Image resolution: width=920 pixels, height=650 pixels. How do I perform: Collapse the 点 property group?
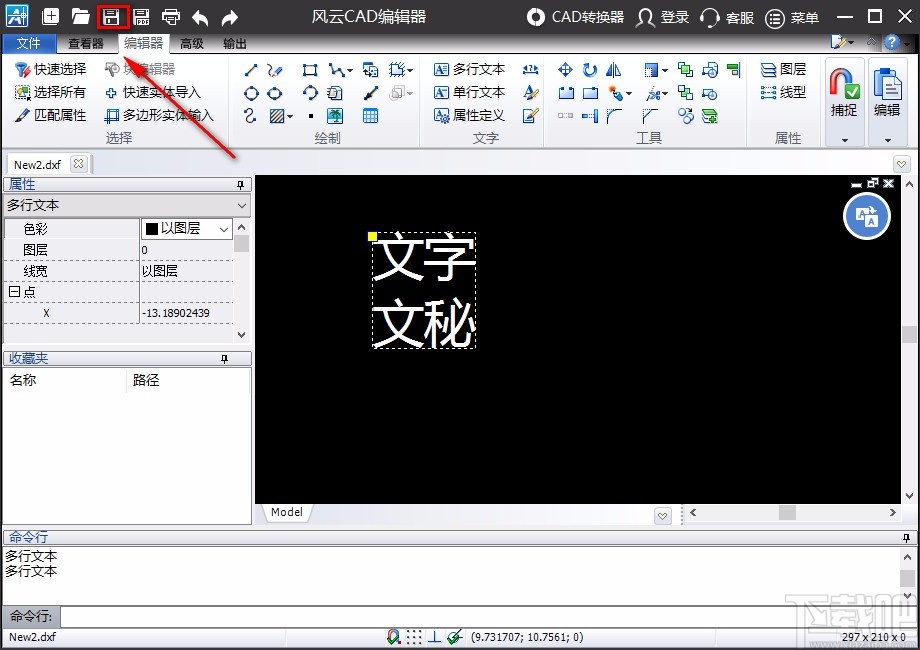click(x=14, y=292)
